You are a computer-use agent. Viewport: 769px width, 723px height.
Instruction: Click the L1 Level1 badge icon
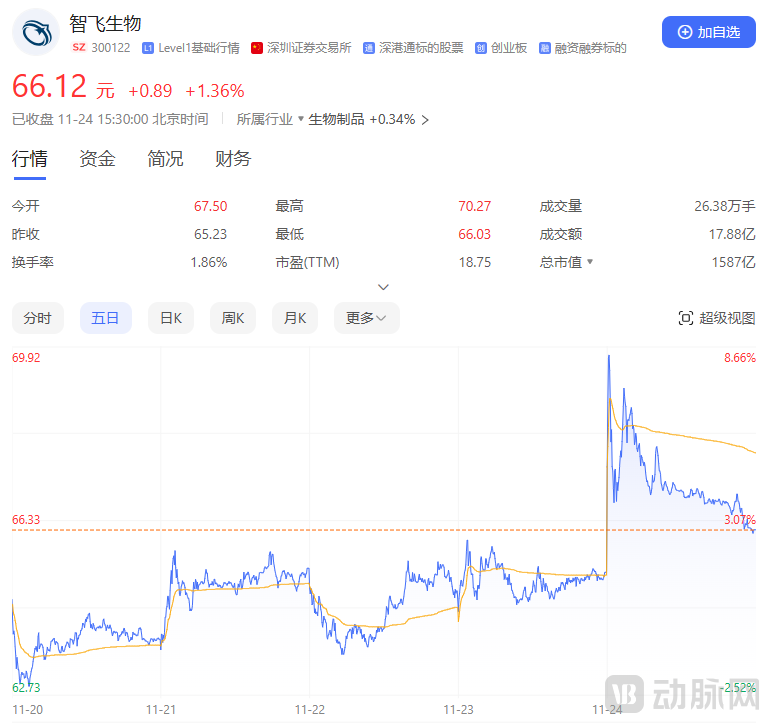click(148, 48)
